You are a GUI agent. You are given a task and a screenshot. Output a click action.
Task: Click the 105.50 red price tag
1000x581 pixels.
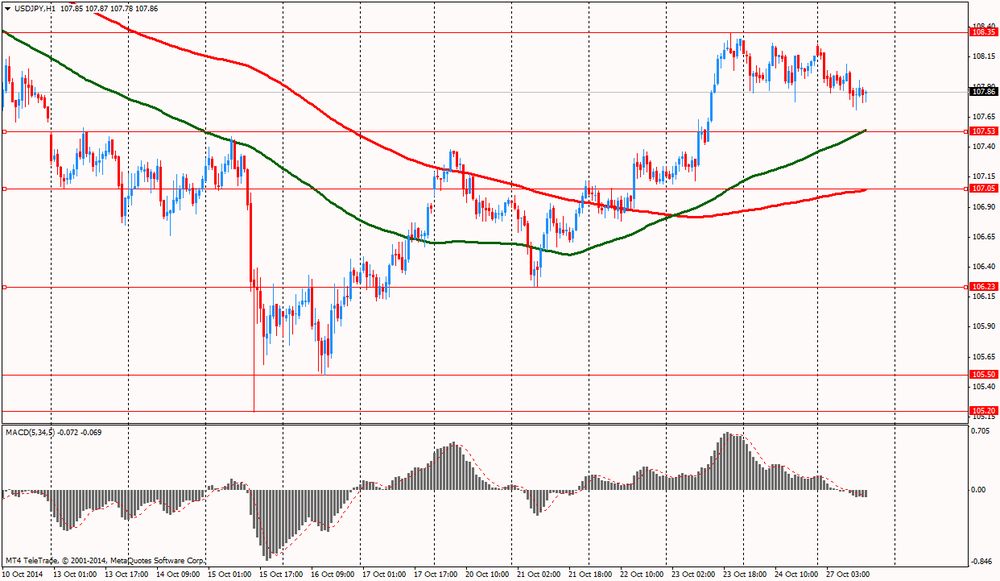pos(982,375)
